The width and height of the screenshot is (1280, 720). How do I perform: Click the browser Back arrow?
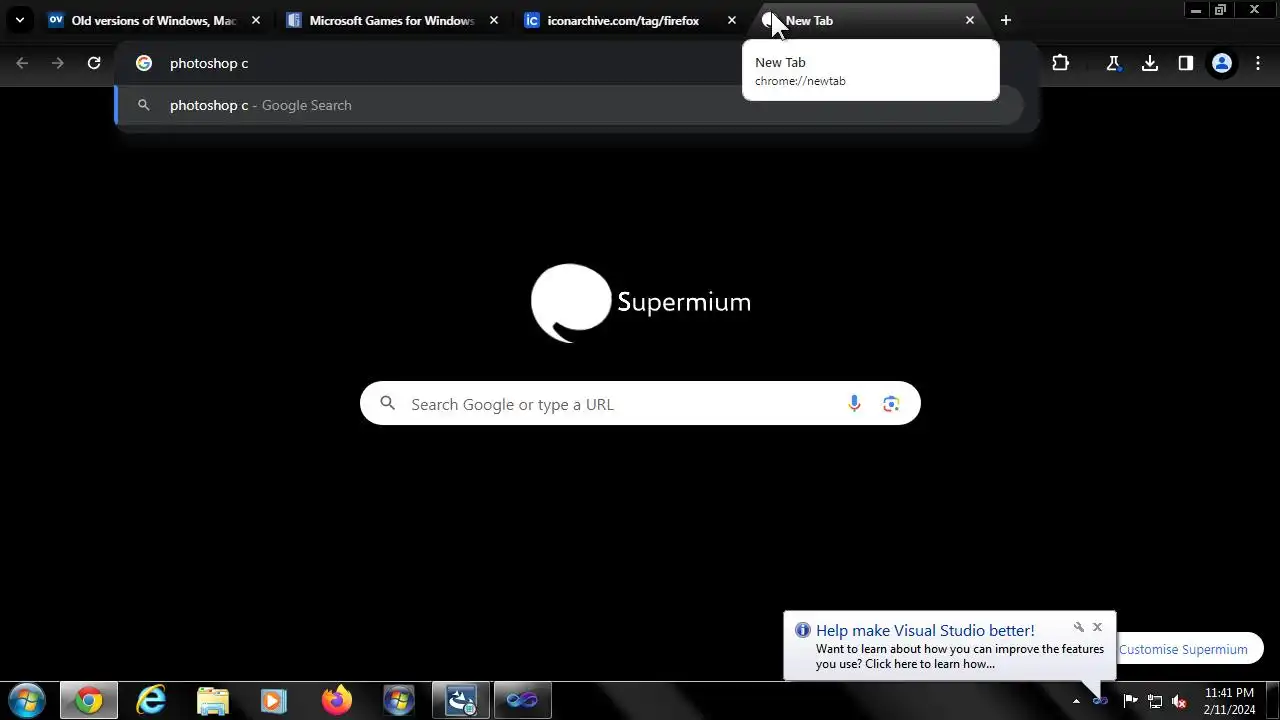22,63
